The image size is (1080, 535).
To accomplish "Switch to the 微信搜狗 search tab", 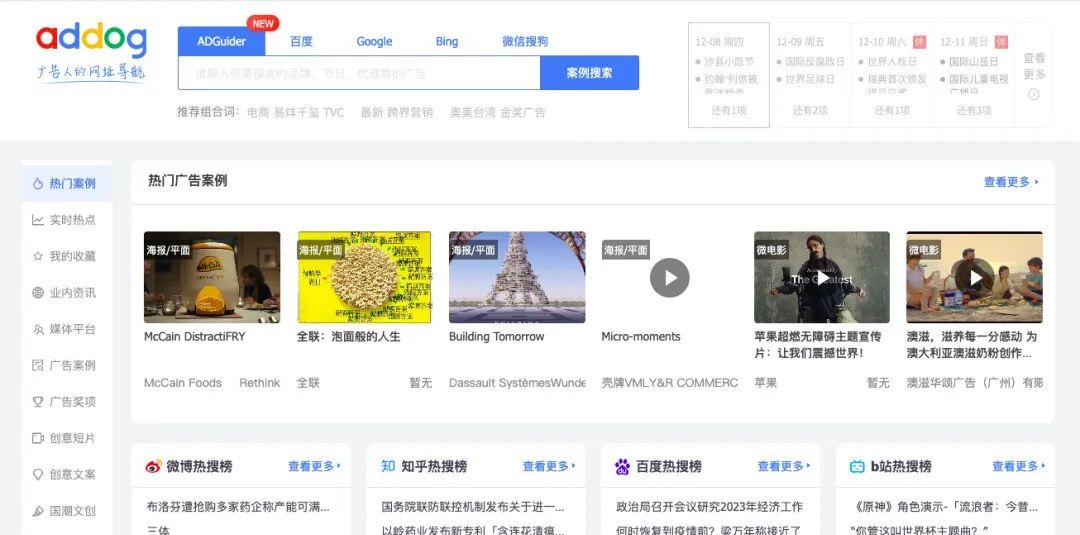I will point(525,41).
